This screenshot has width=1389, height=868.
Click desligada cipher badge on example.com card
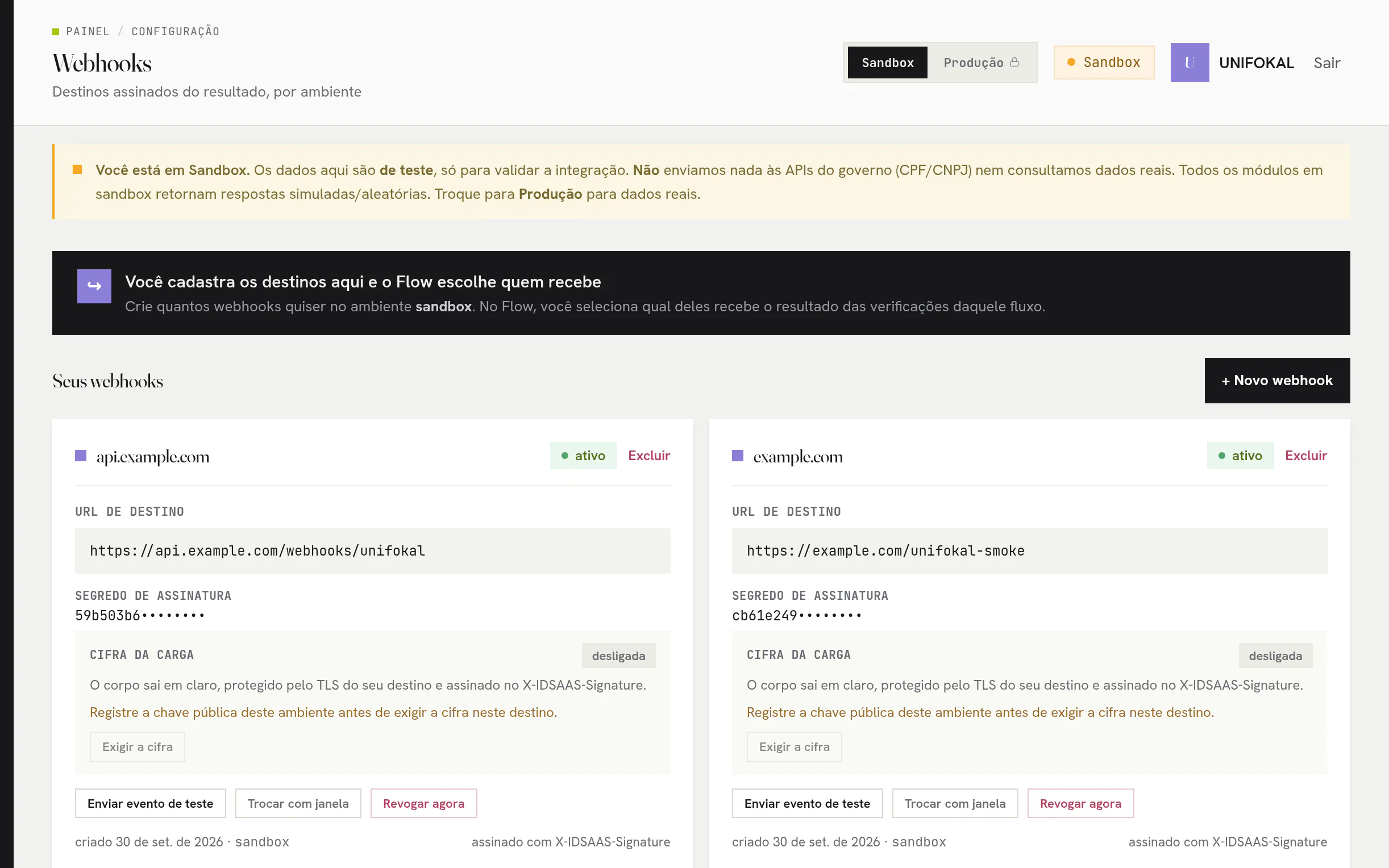[x=1275, y=656]
